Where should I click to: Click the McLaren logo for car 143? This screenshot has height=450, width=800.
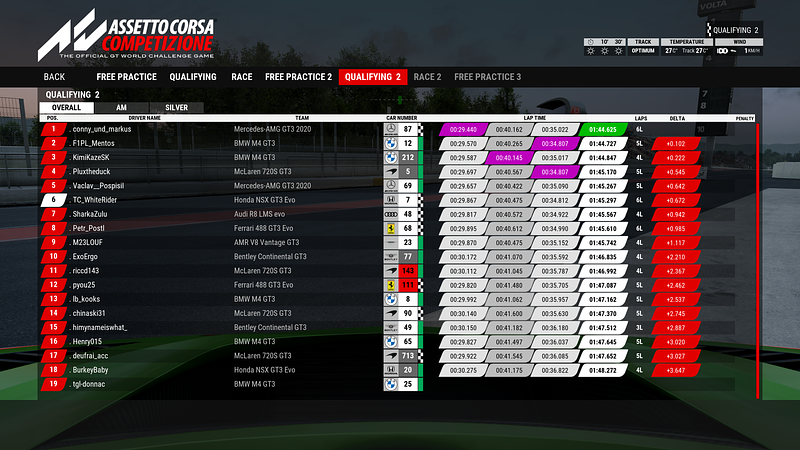click(x=391, y=271)
